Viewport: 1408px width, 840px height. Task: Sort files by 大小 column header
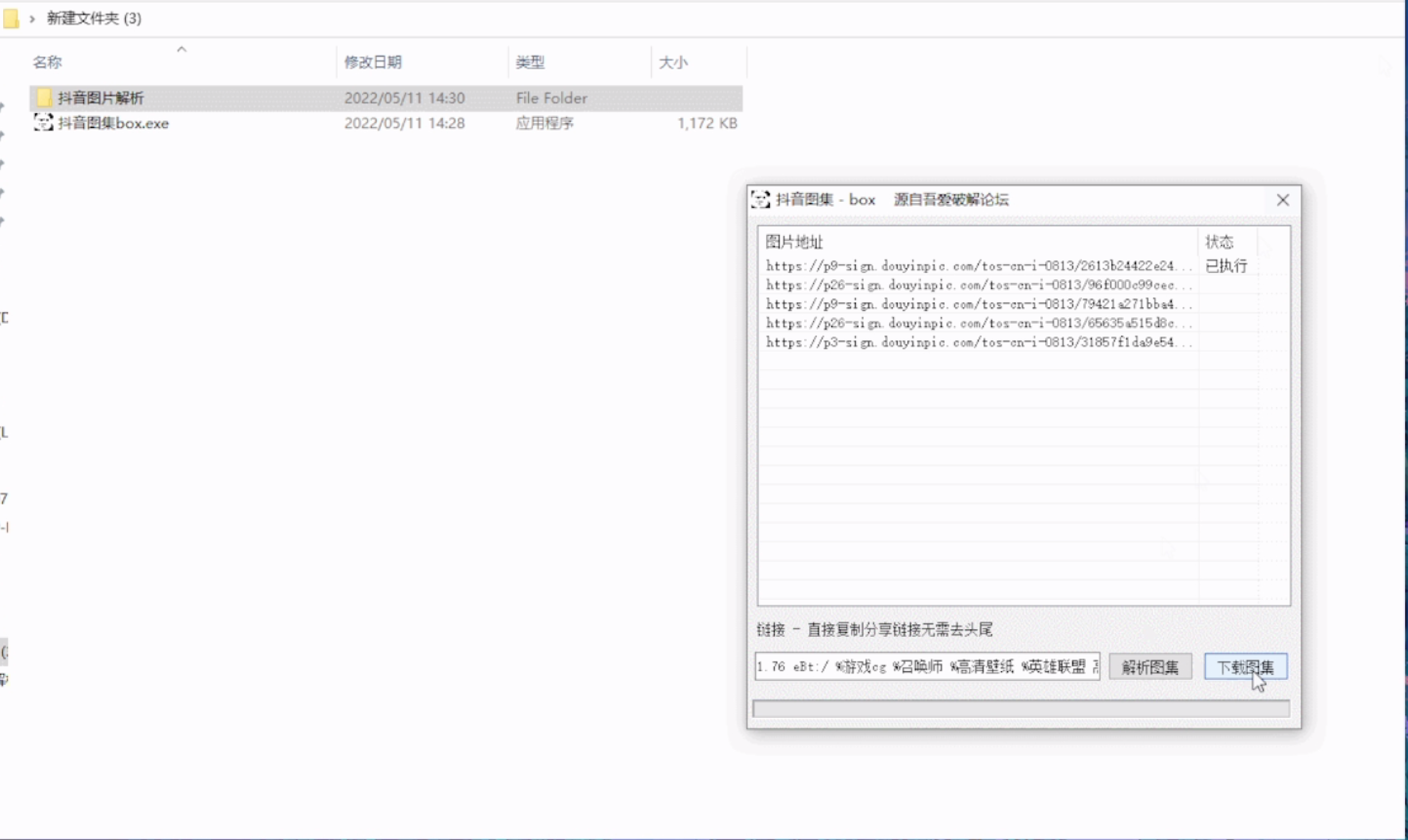(673, 62)
